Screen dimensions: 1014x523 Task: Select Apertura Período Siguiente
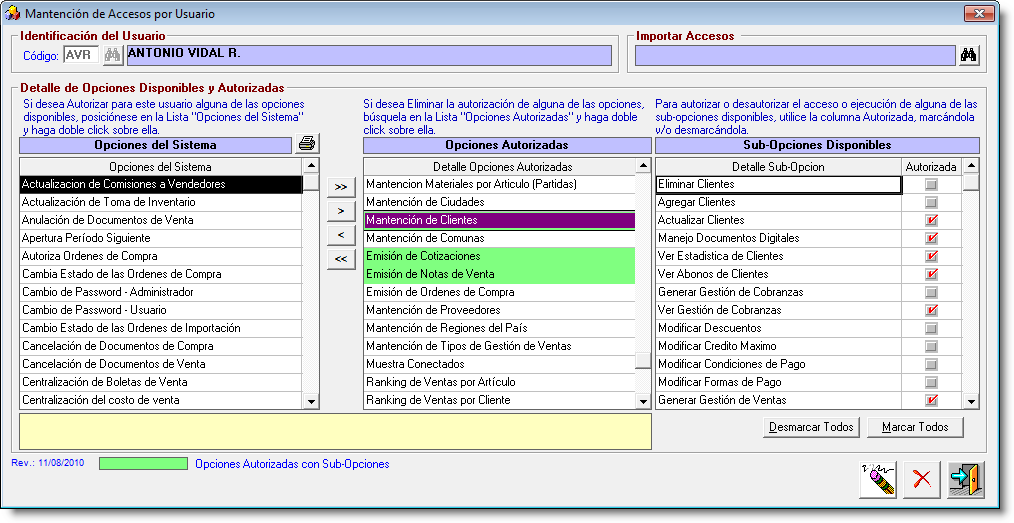point(161,239)
